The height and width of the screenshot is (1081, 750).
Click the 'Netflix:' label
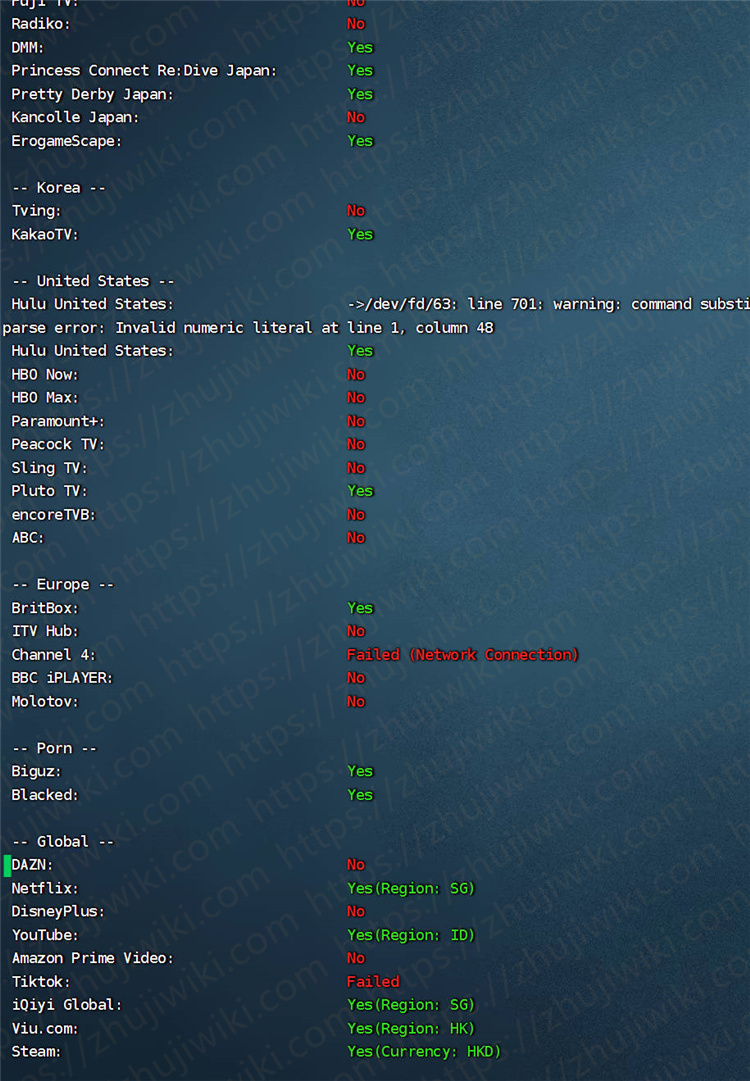[45, 889]
